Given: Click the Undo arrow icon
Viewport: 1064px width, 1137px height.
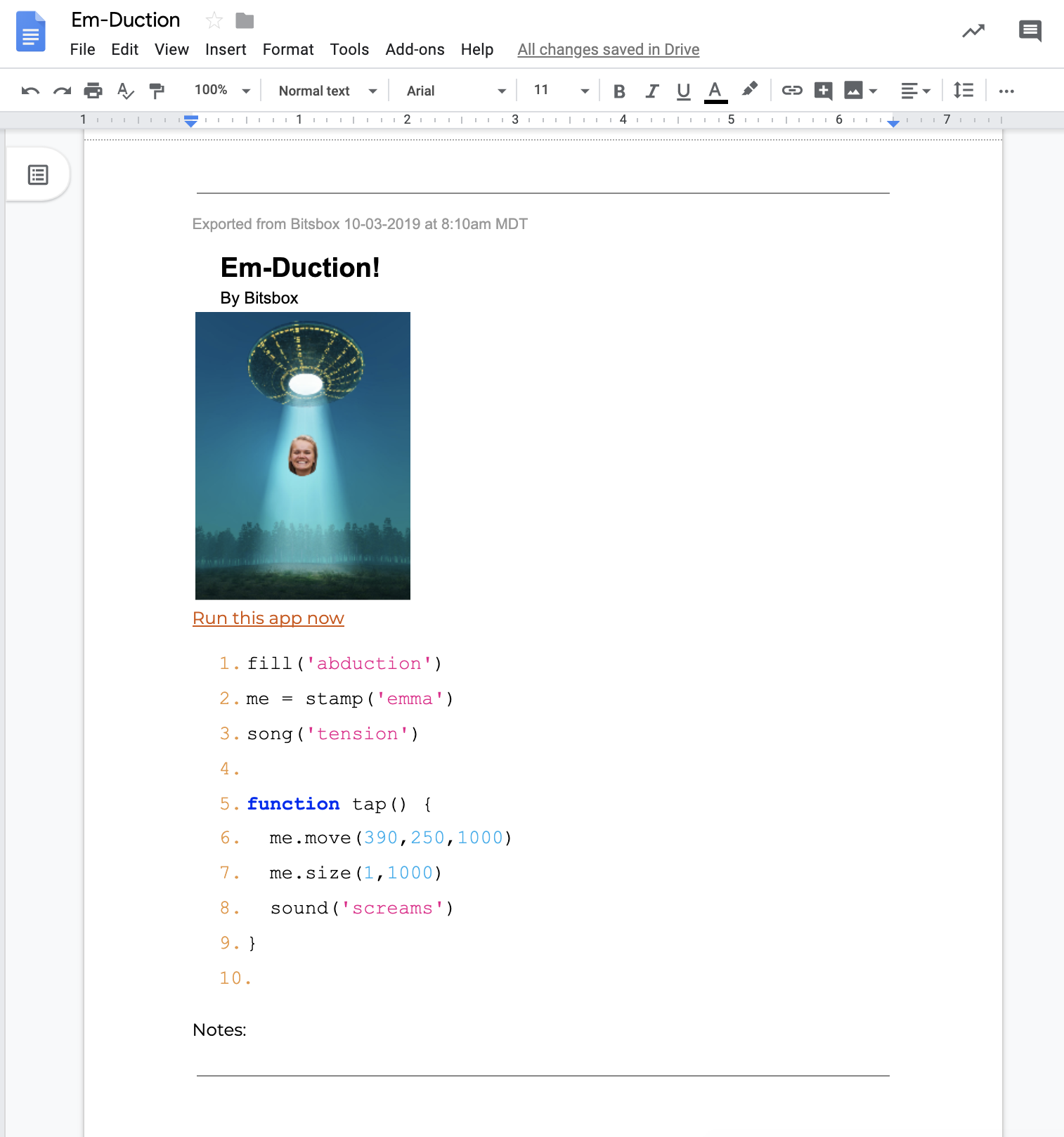Looking at the screenshot, I should tap(30, 91).
